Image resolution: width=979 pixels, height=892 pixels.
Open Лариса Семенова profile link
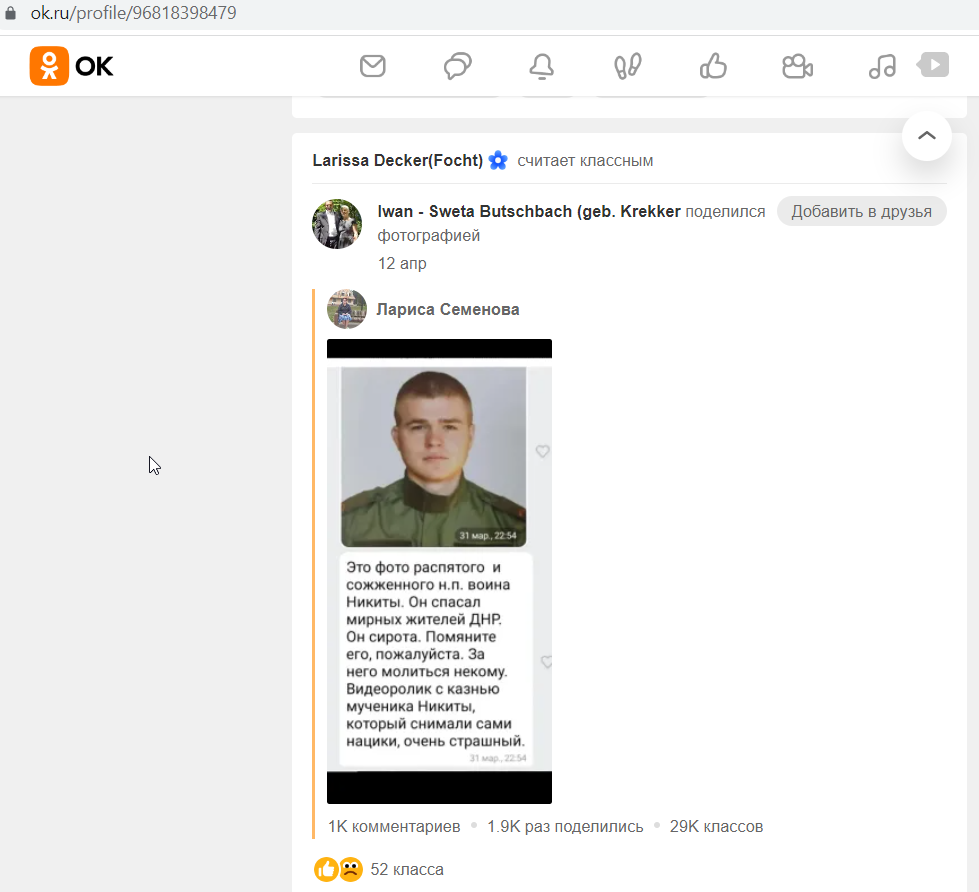point(448,310)
